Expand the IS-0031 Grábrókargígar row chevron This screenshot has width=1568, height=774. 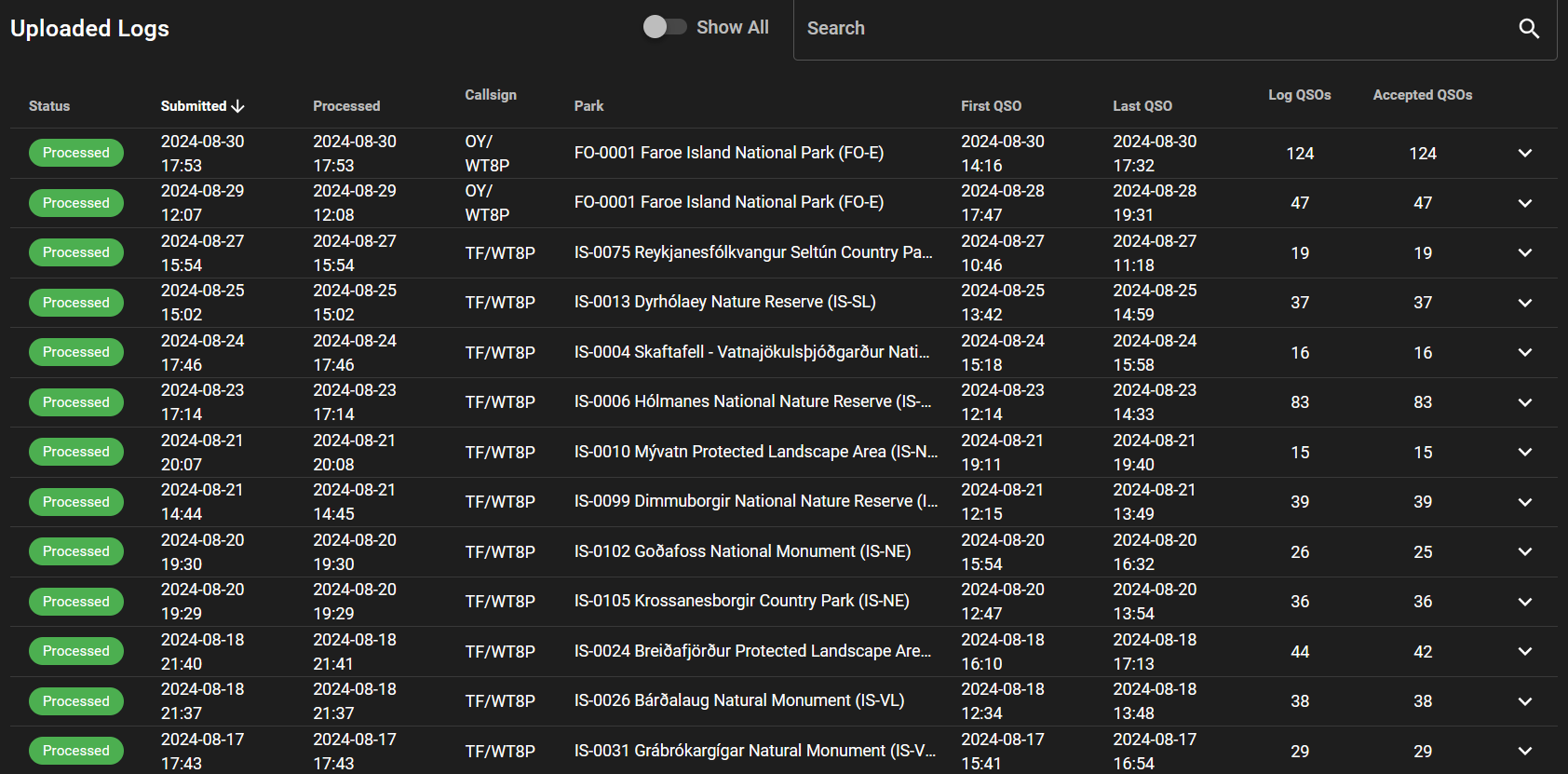pos(1524,752)
